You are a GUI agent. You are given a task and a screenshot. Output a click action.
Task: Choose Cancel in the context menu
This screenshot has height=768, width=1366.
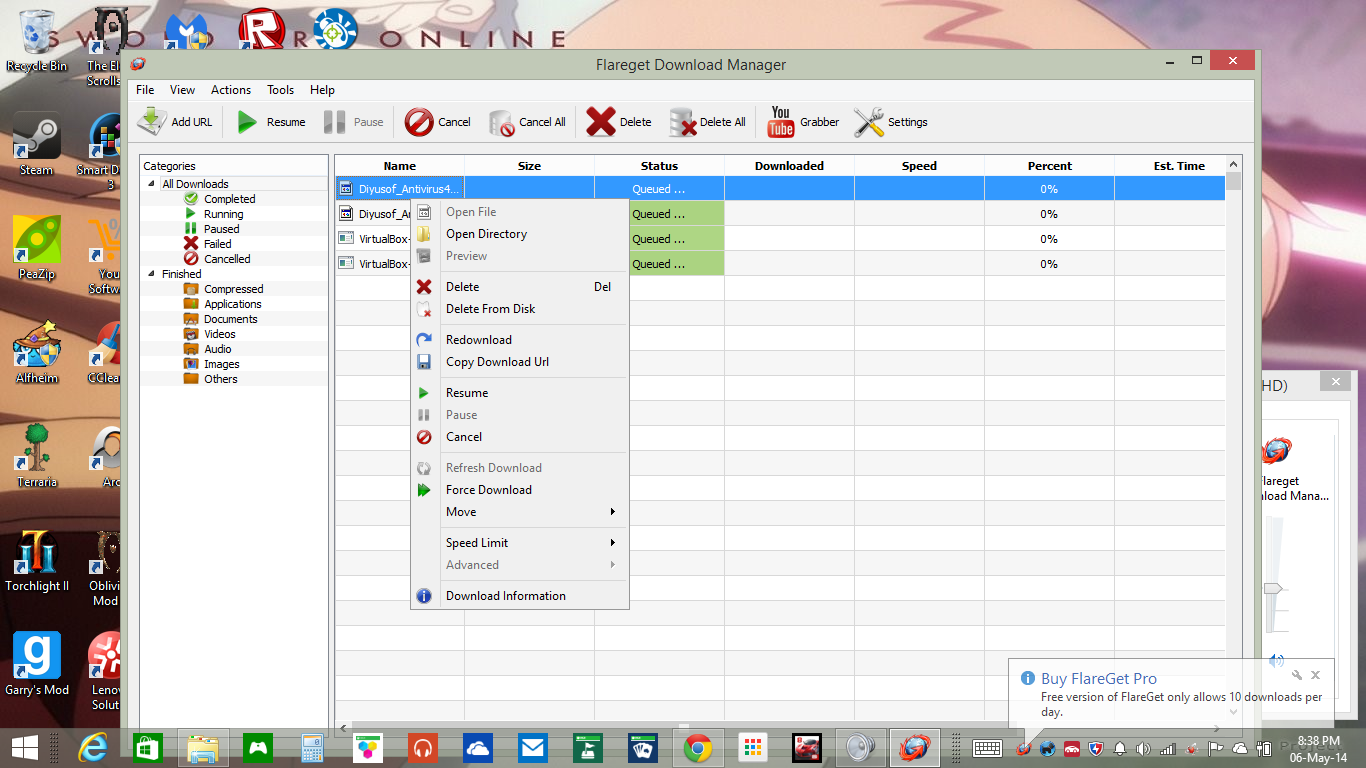520,437
